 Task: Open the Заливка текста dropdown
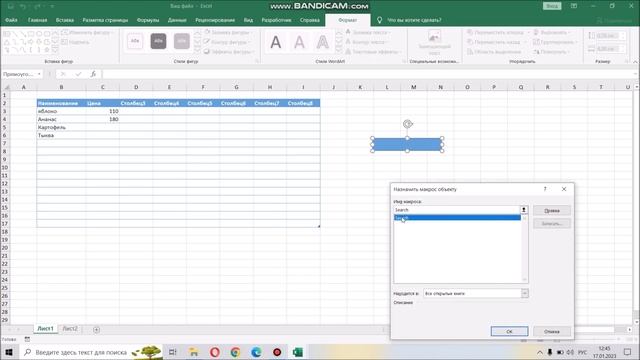coord(369,32)
